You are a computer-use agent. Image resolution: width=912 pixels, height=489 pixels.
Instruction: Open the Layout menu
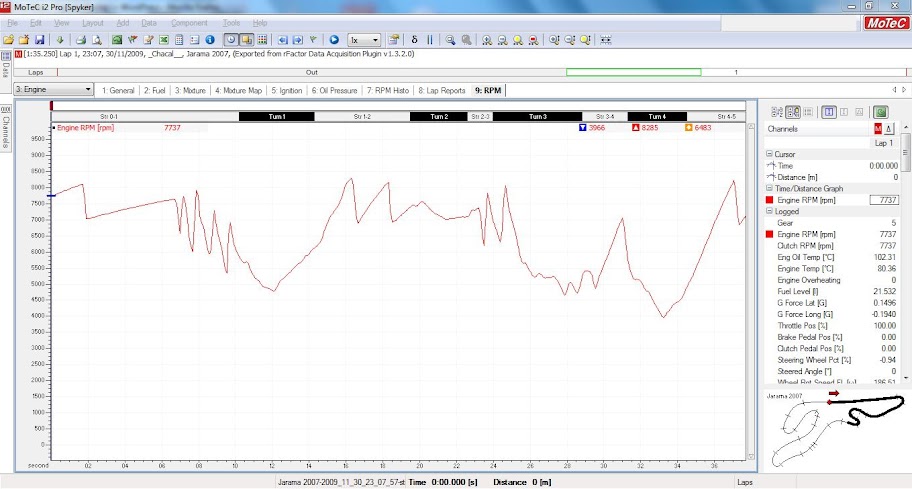[x=92, y=23]
